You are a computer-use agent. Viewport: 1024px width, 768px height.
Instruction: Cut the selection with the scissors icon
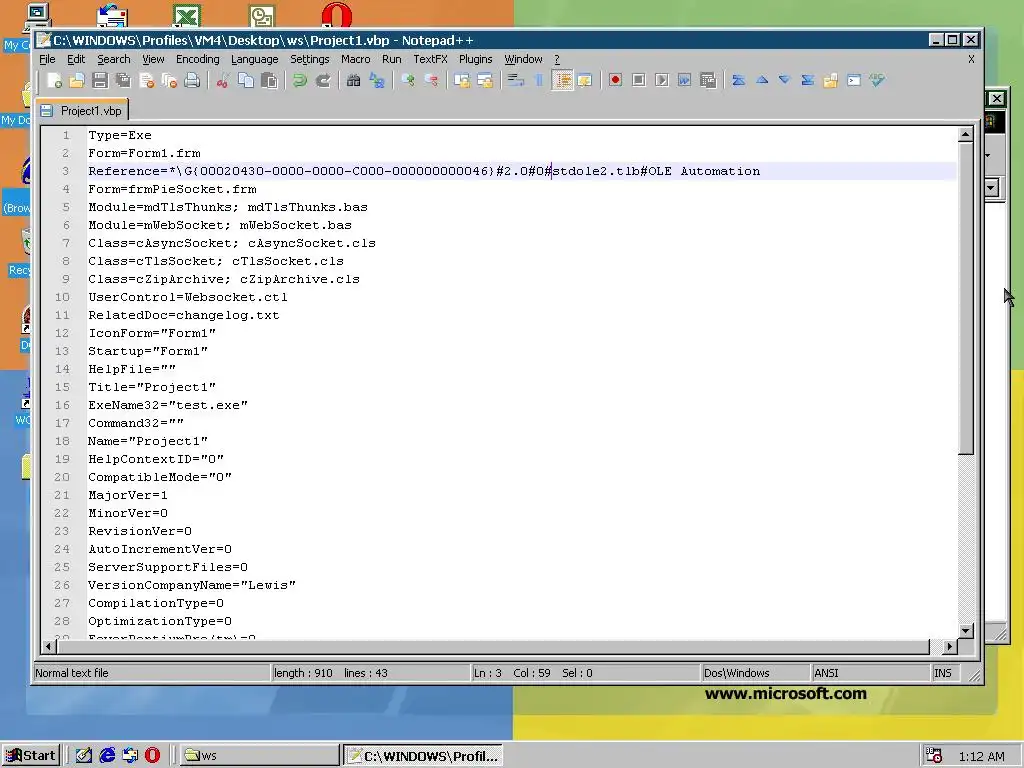point(223,80)
